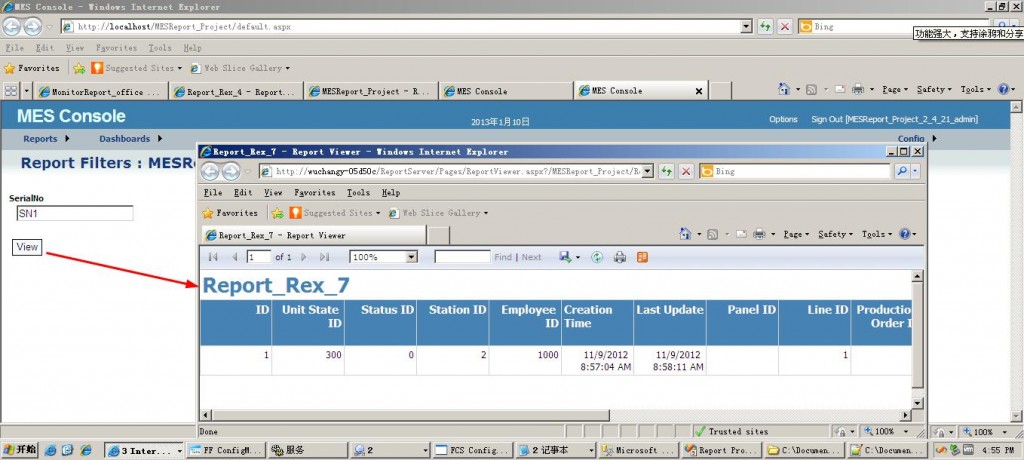Expand the Report Viewer address bar dropdown
This screenshot has width=1024, height=460.
click(647, 171)
